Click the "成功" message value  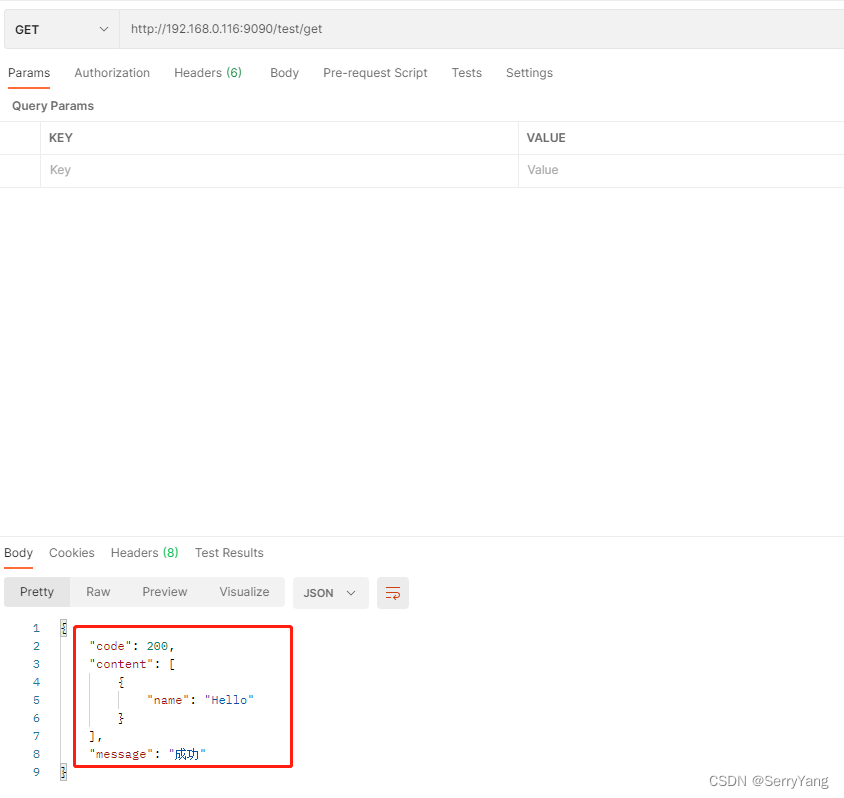pos(187,754)
